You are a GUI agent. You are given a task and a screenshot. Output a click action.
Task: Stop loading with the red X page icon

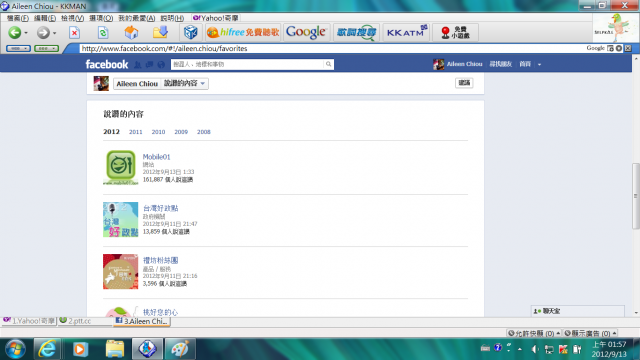pos(74,33)
